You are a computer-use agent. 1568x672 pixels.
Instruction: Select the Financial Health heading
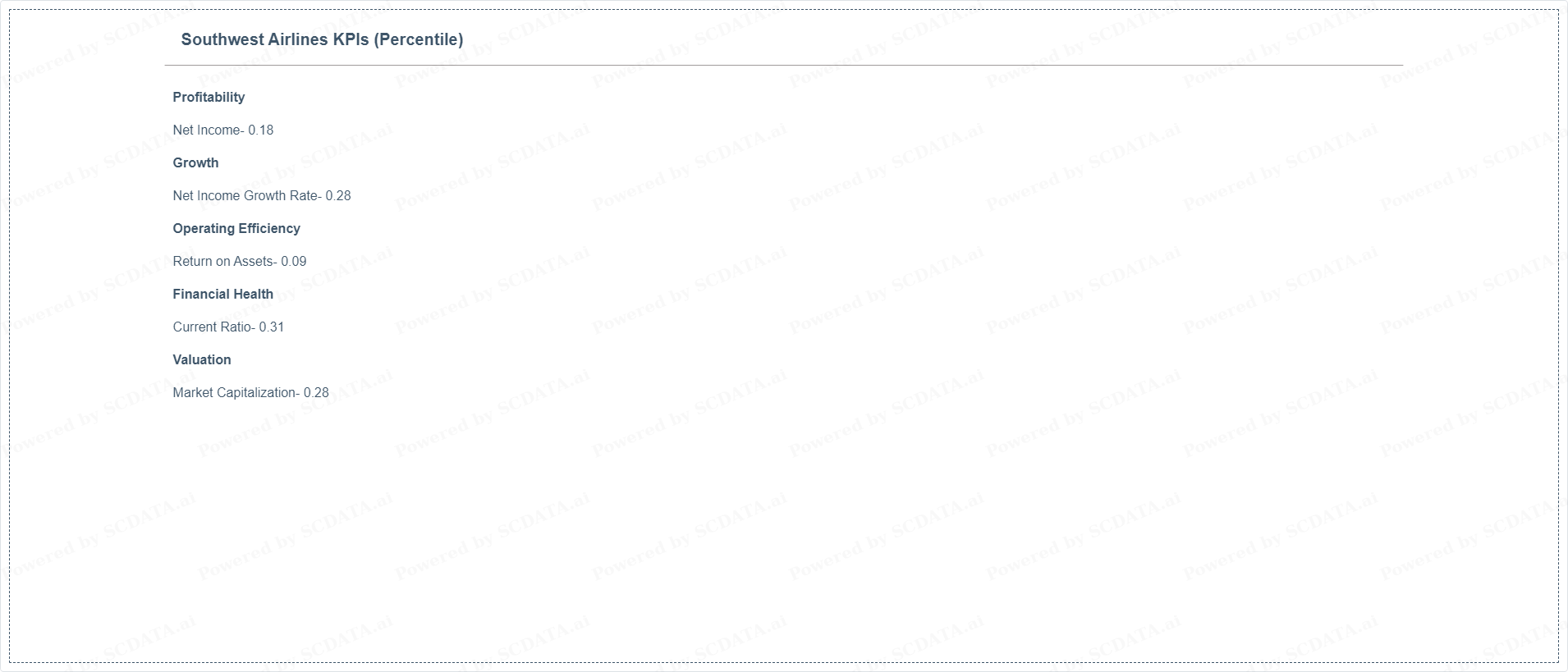pos(223,294)
